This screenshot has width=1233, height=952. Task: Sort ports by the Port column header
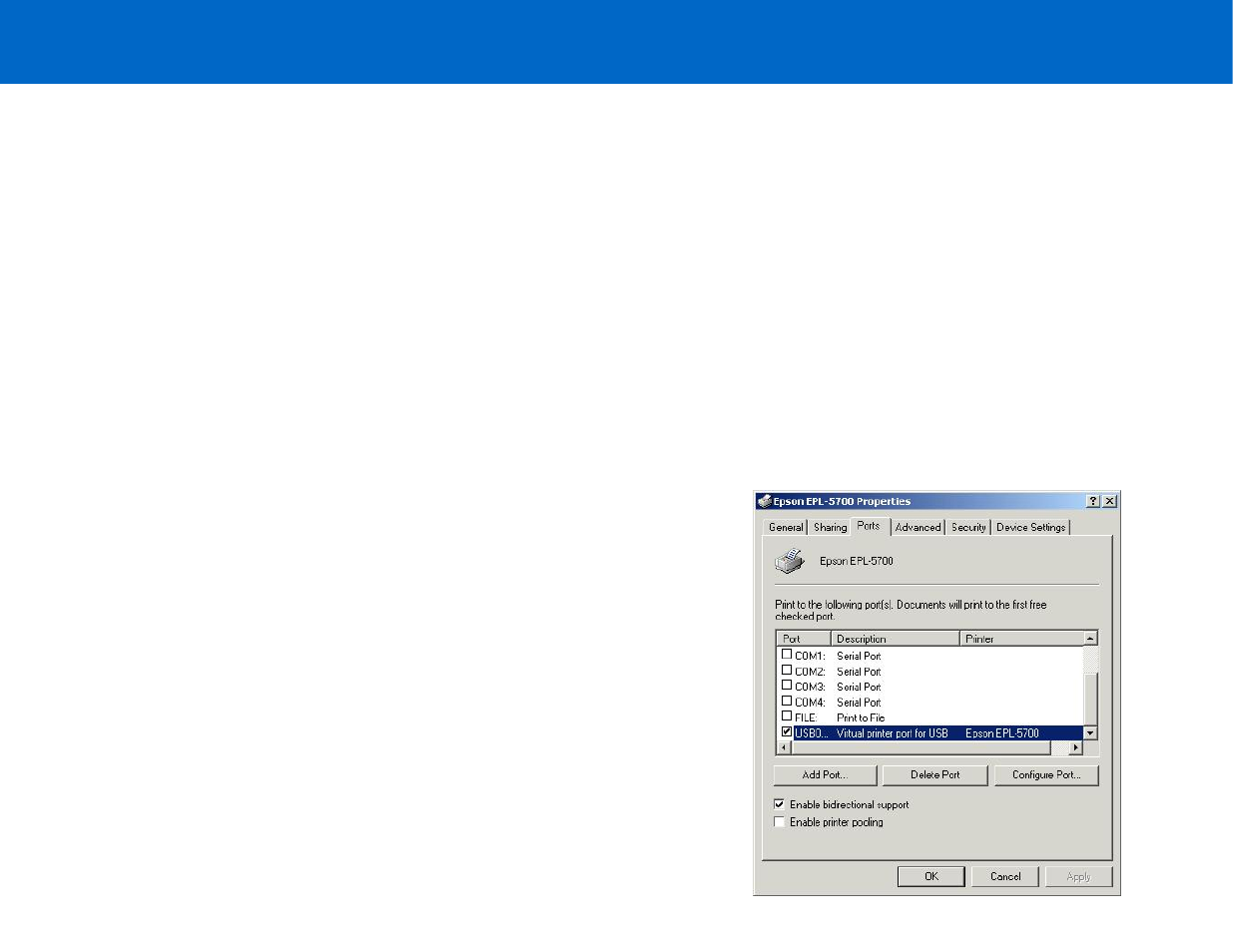pos(804,639)
